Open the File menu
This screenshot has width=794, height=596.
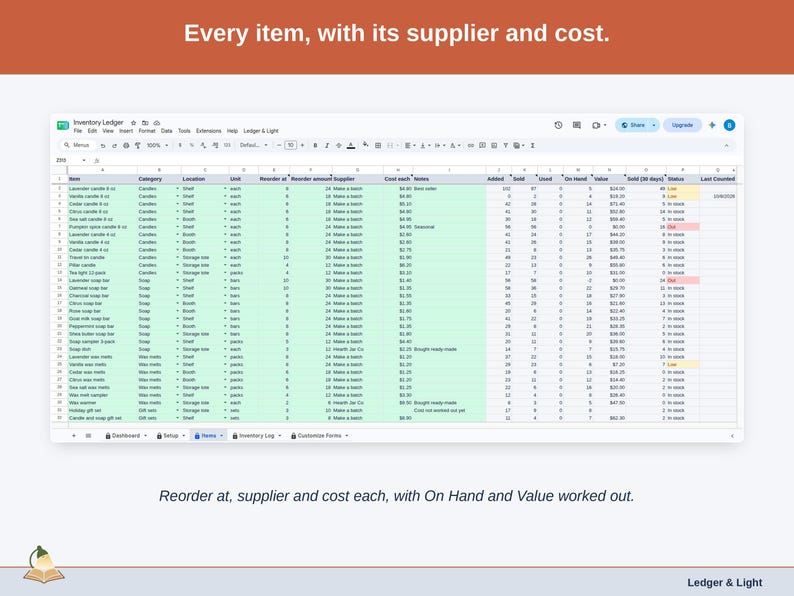point(77,131)
